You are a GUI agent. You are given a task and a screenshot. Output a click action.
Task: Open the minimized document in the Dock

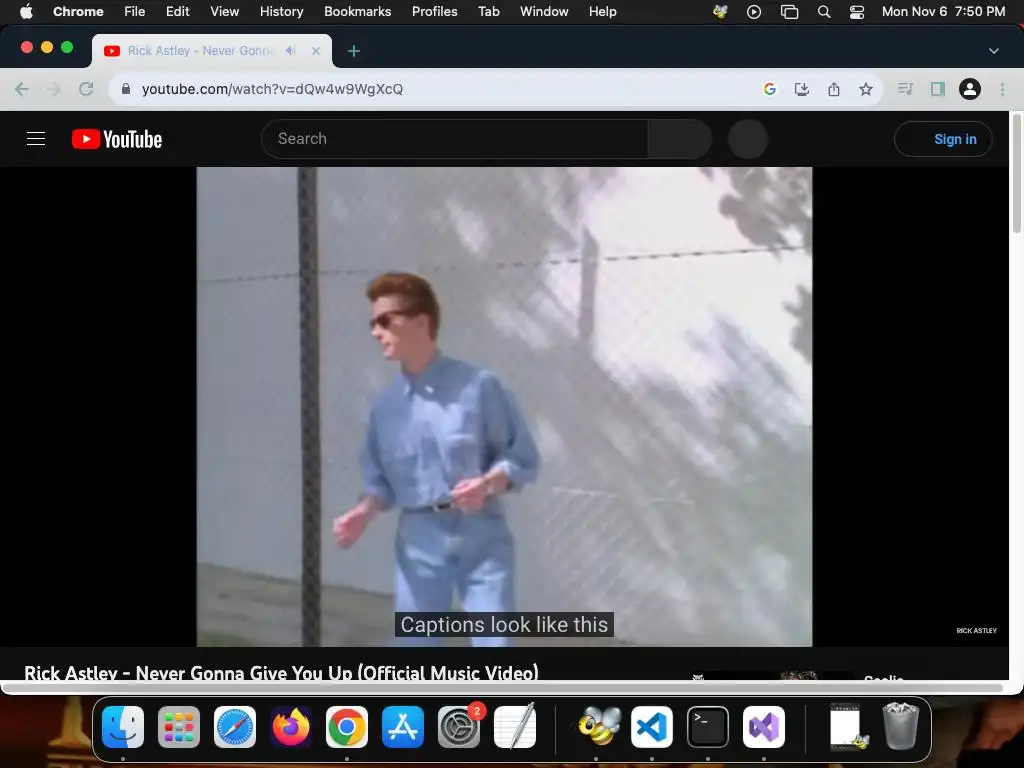click(848, 727)
